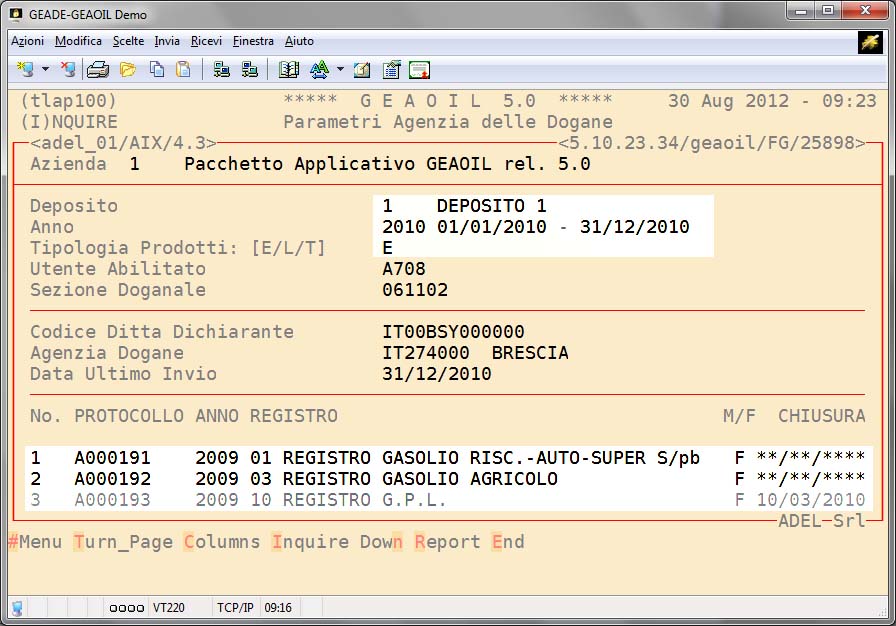The height and width of the screenshot is (626, 896).
Task: Open the Finestra menu
Action: coord(253,41)
